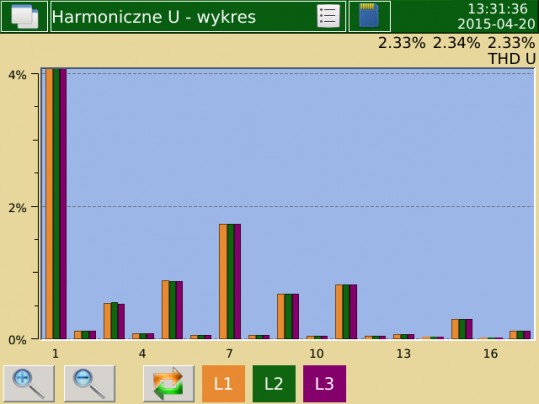Toggle phase L1 bars
Viewport: 539px width, 404px height.
click(x=223, y=384)
